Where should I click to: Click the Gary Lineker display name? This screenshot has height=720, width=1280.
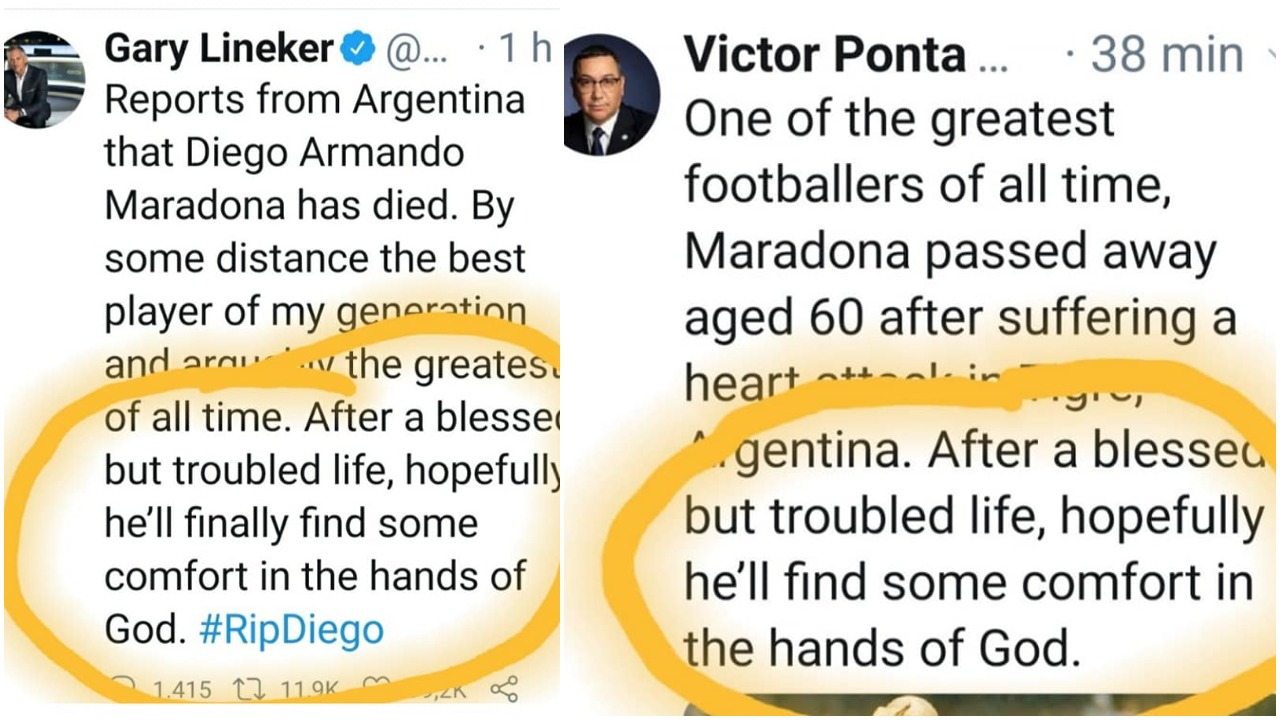(x=219, y=48)
